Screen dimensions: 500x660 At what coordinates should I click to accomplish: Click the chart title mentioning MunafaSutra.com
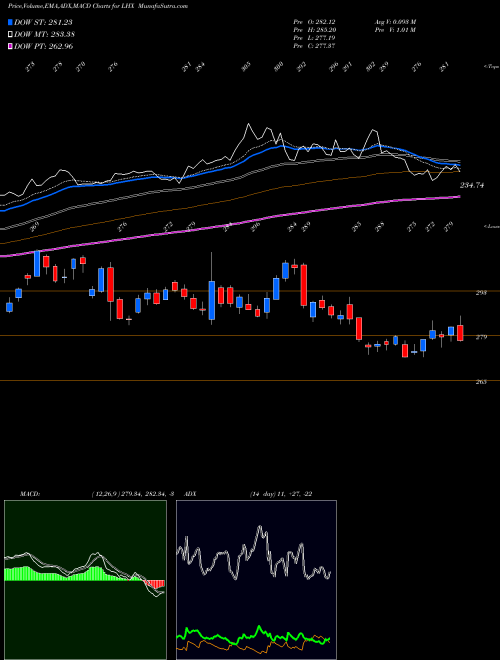pyautogui.click(x=98, y=6)
